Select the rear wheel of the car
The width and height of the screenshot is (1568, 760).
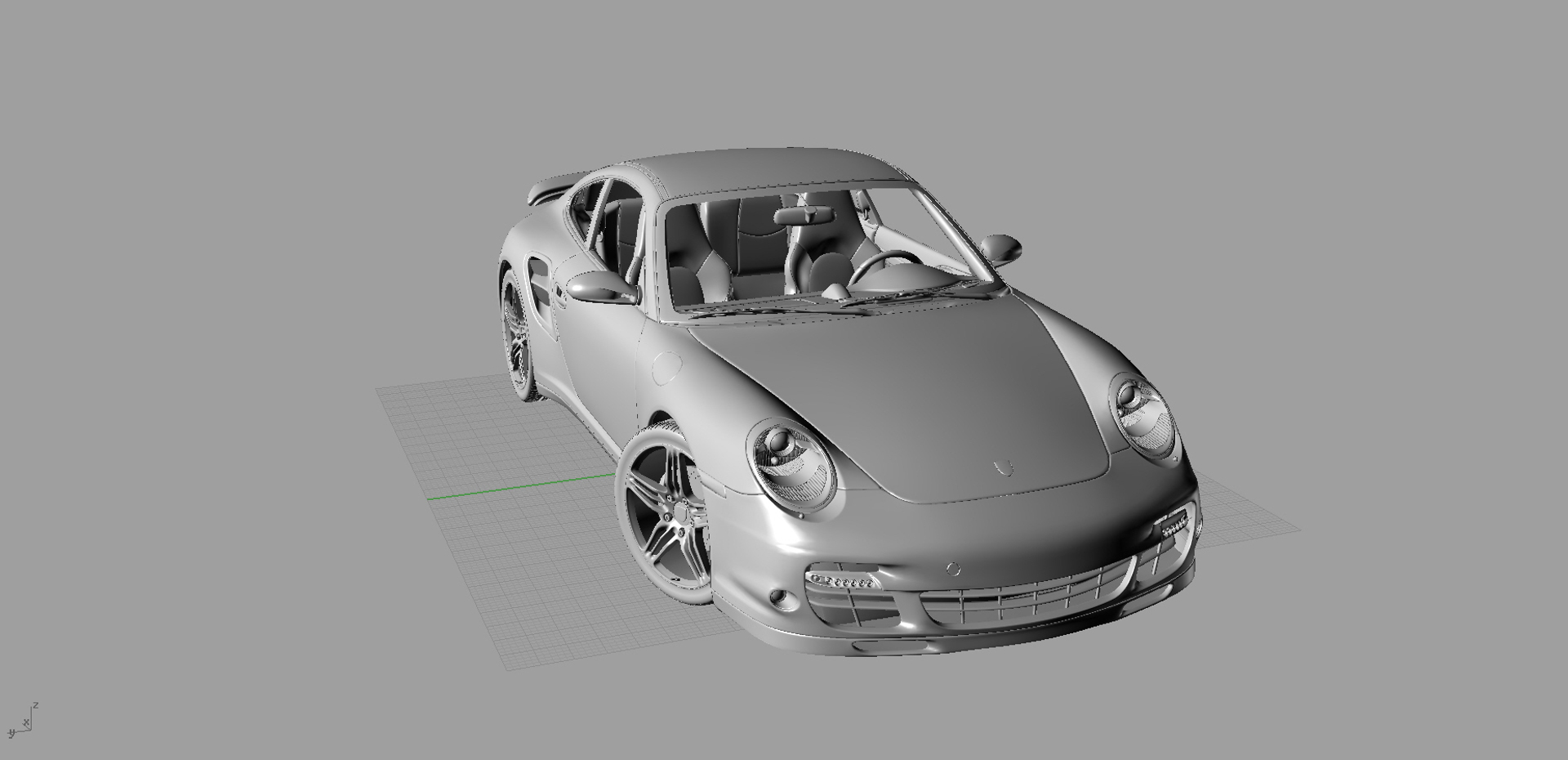tap(518, 336)
